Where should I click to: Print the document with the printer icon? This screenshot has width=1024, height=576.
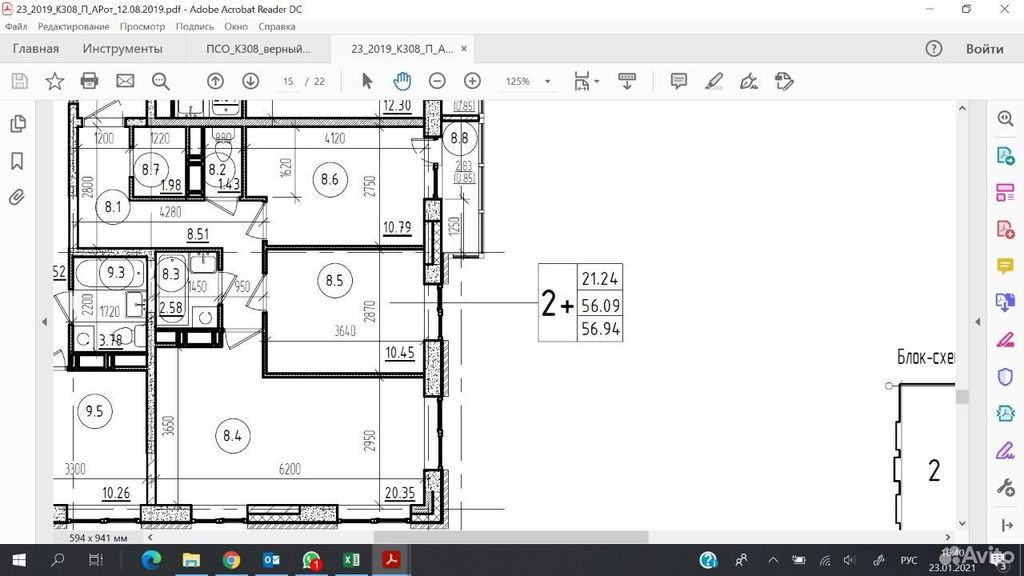coord(89,81)
